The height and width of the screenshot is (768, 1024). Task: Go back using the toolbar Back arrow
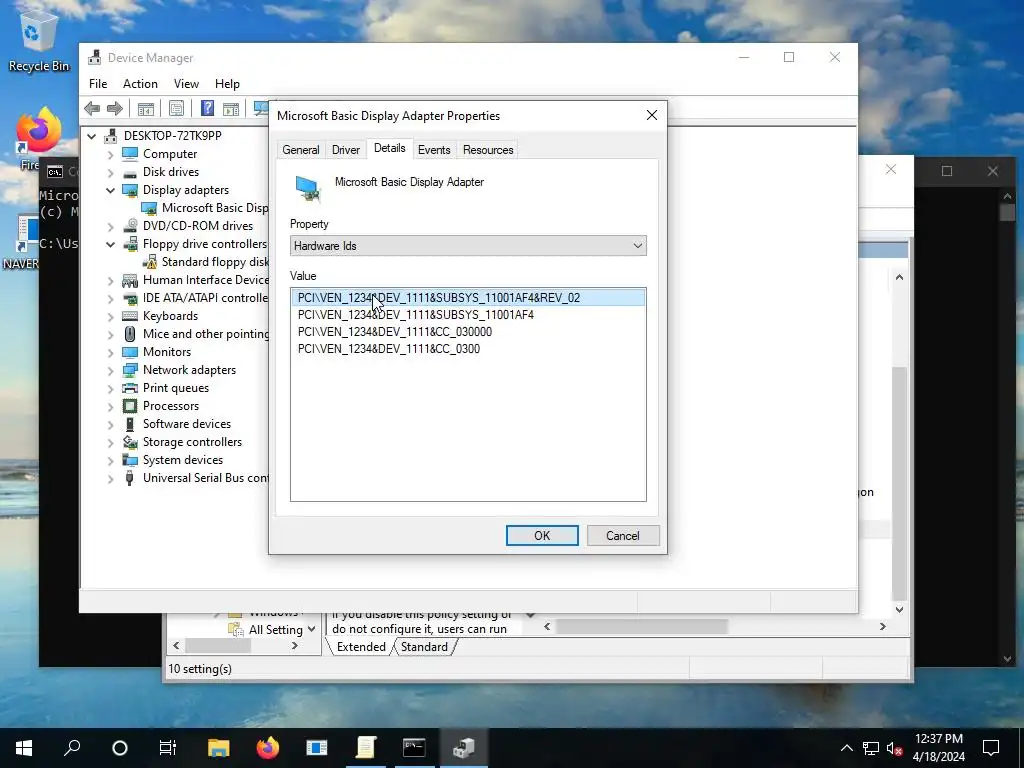click(x=92, y=108)
